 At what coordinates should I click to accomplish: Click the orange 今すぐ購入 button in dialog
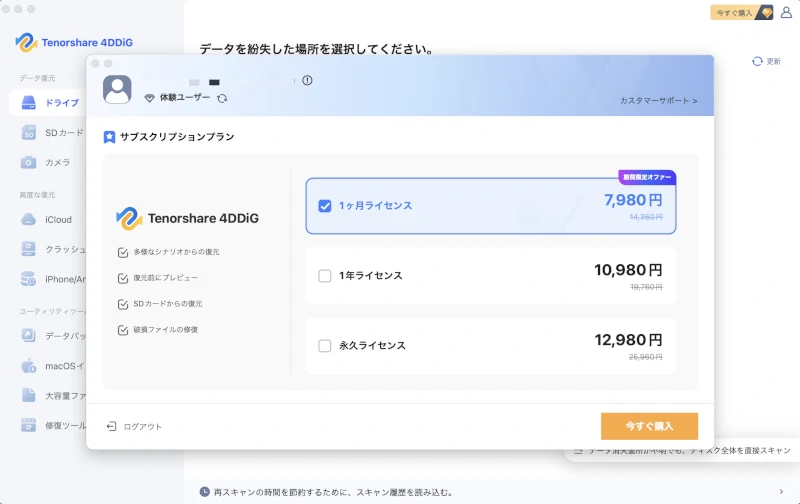[649, 426]
